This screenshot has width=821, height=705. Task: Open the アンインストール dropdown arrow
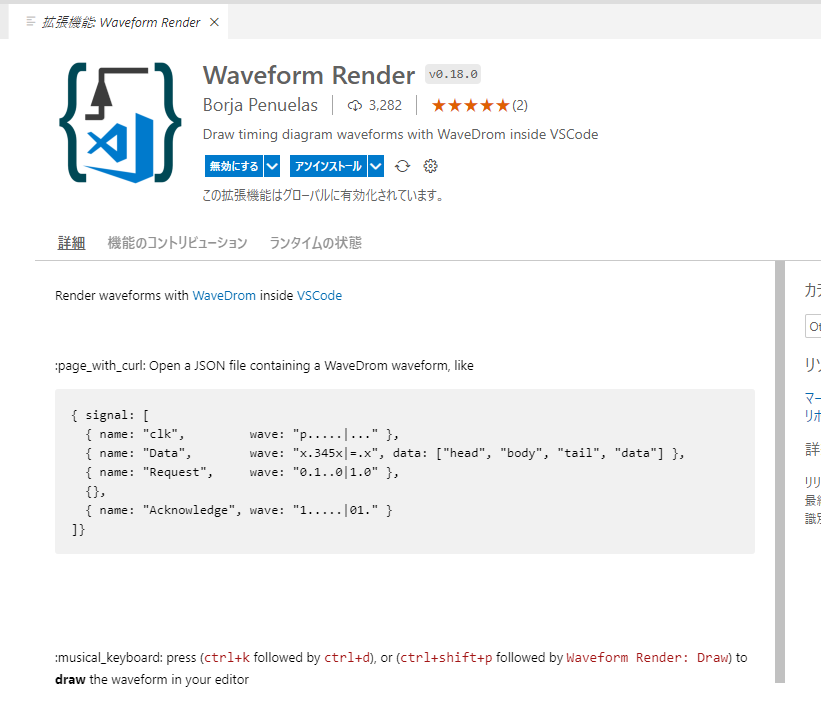(376, 166)
